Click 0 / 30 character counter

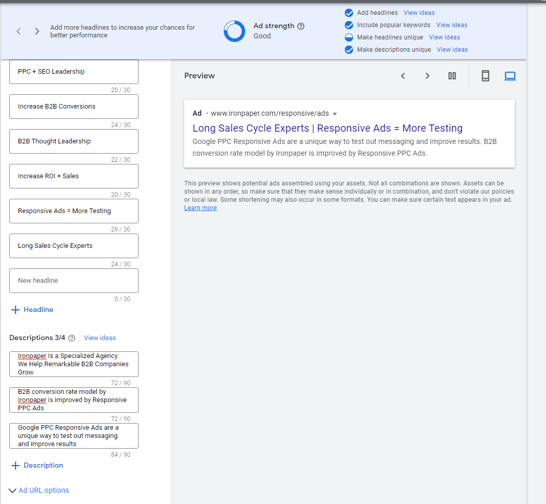point(122,299)
